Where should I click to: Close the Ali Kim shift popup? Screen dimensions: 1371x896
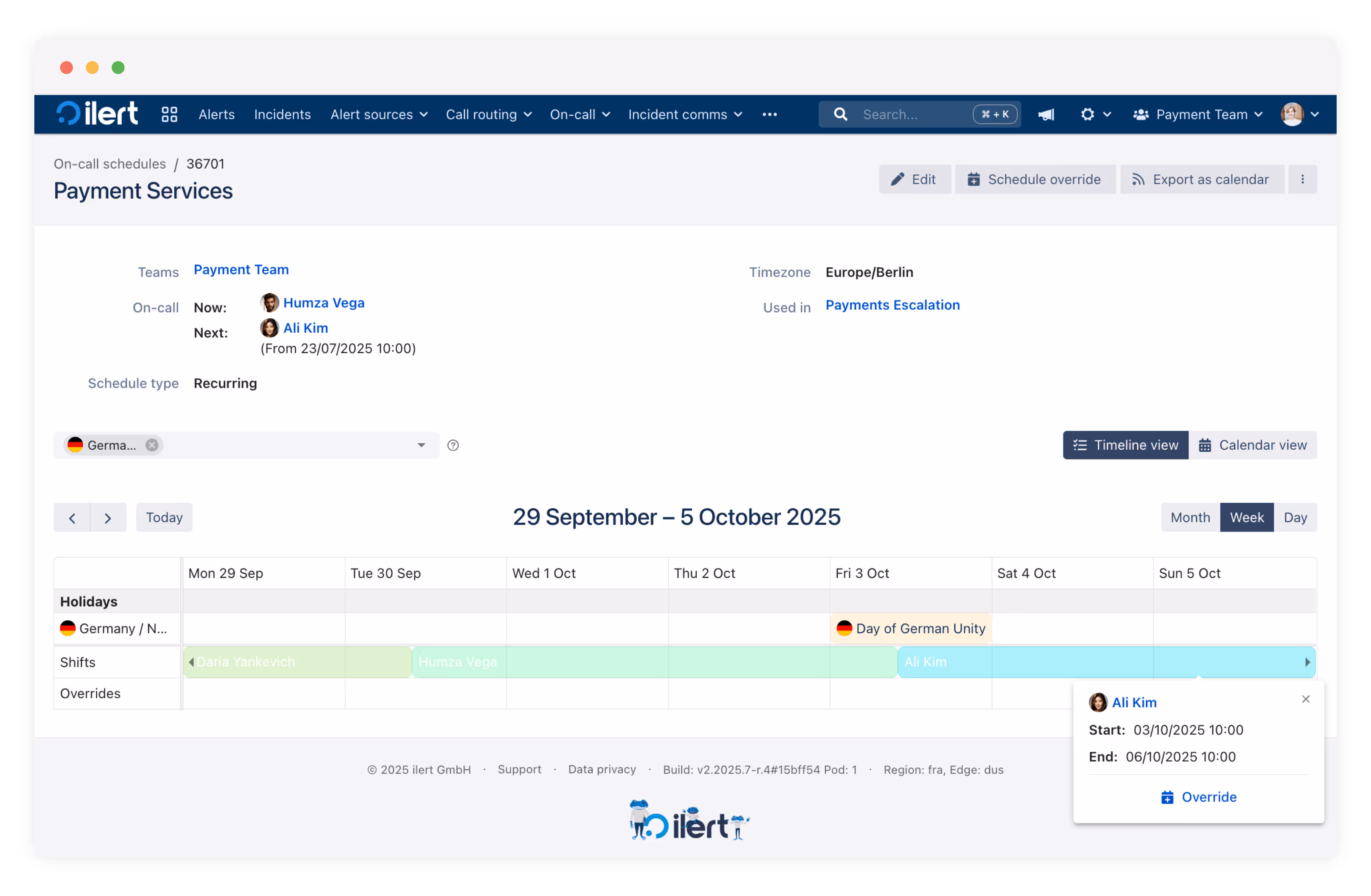coord(1305,699)
